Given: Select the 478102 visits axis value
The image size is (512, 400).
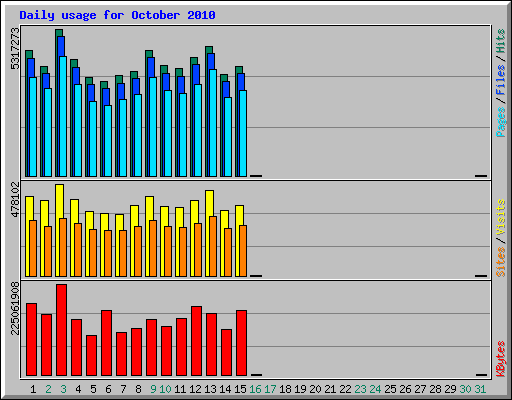Looking at the screenshot, I should click(15, 199).
